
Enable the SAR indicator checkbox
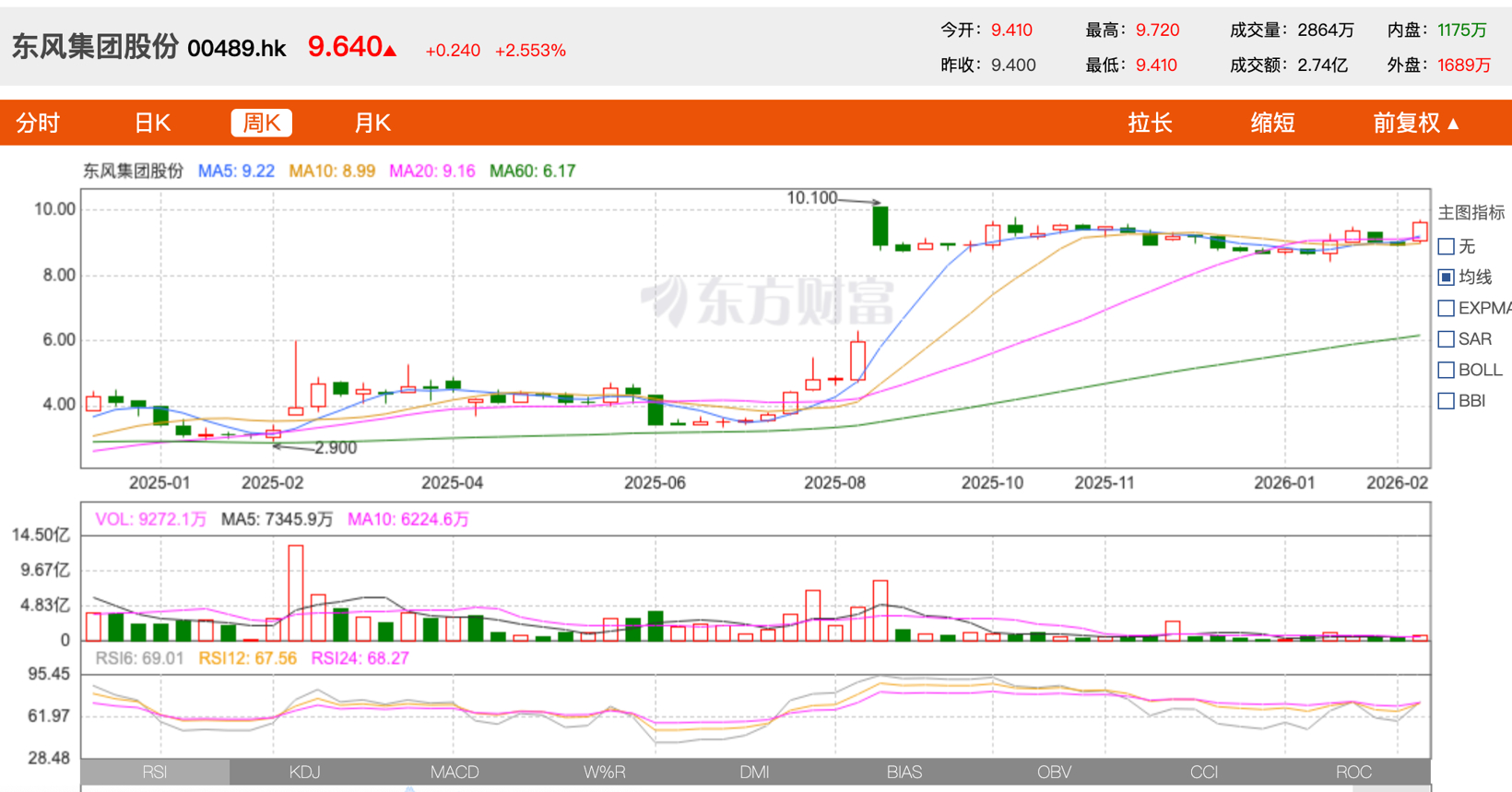pyautogui.click(x=1447, y=339)
